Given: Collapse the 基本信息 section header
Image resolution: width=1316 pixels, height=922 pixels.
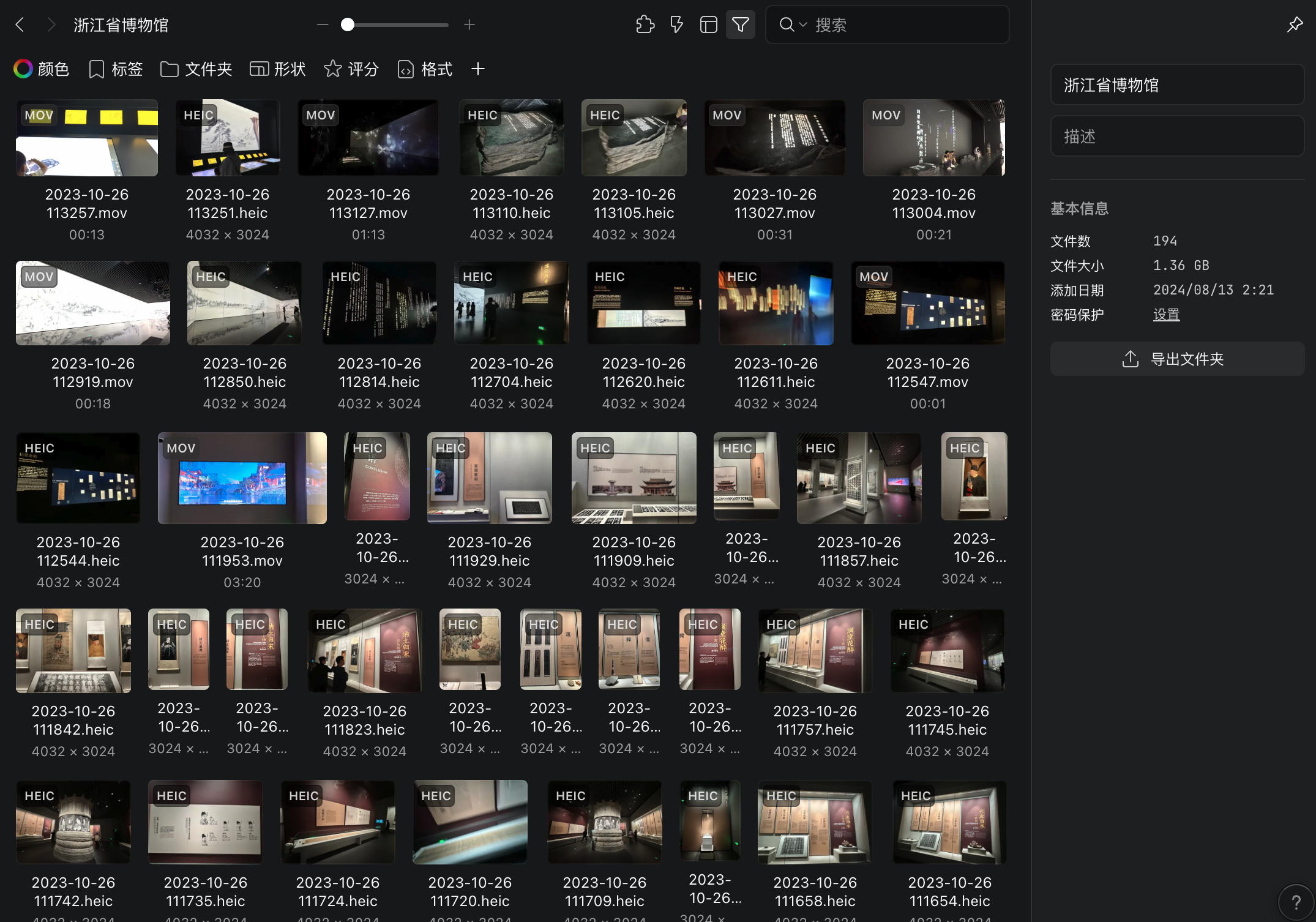Looking at the screenshot, I should (x=1079, y=208).
